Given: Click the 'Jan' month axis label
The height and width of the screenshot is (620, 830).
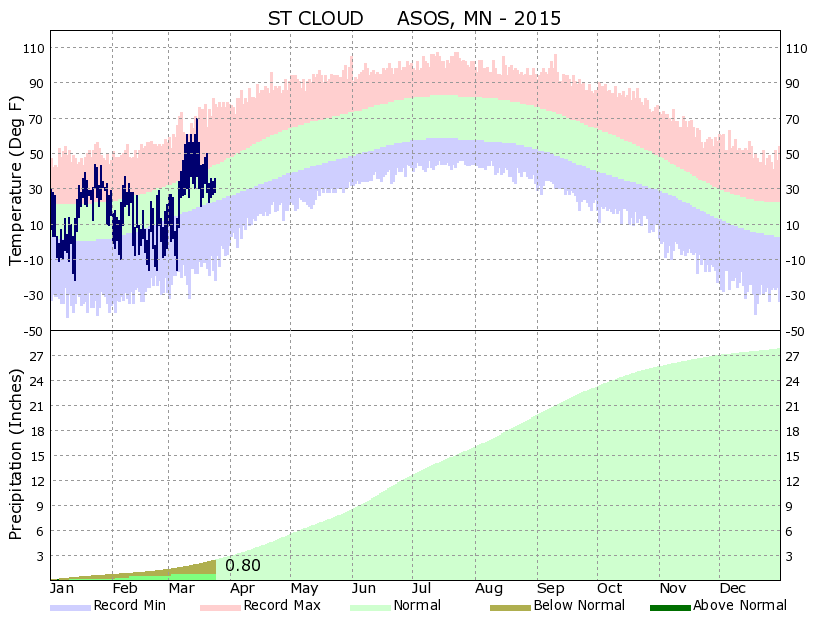Looking at the screenshot, I should pyautogui.click(x=62, y=588).
